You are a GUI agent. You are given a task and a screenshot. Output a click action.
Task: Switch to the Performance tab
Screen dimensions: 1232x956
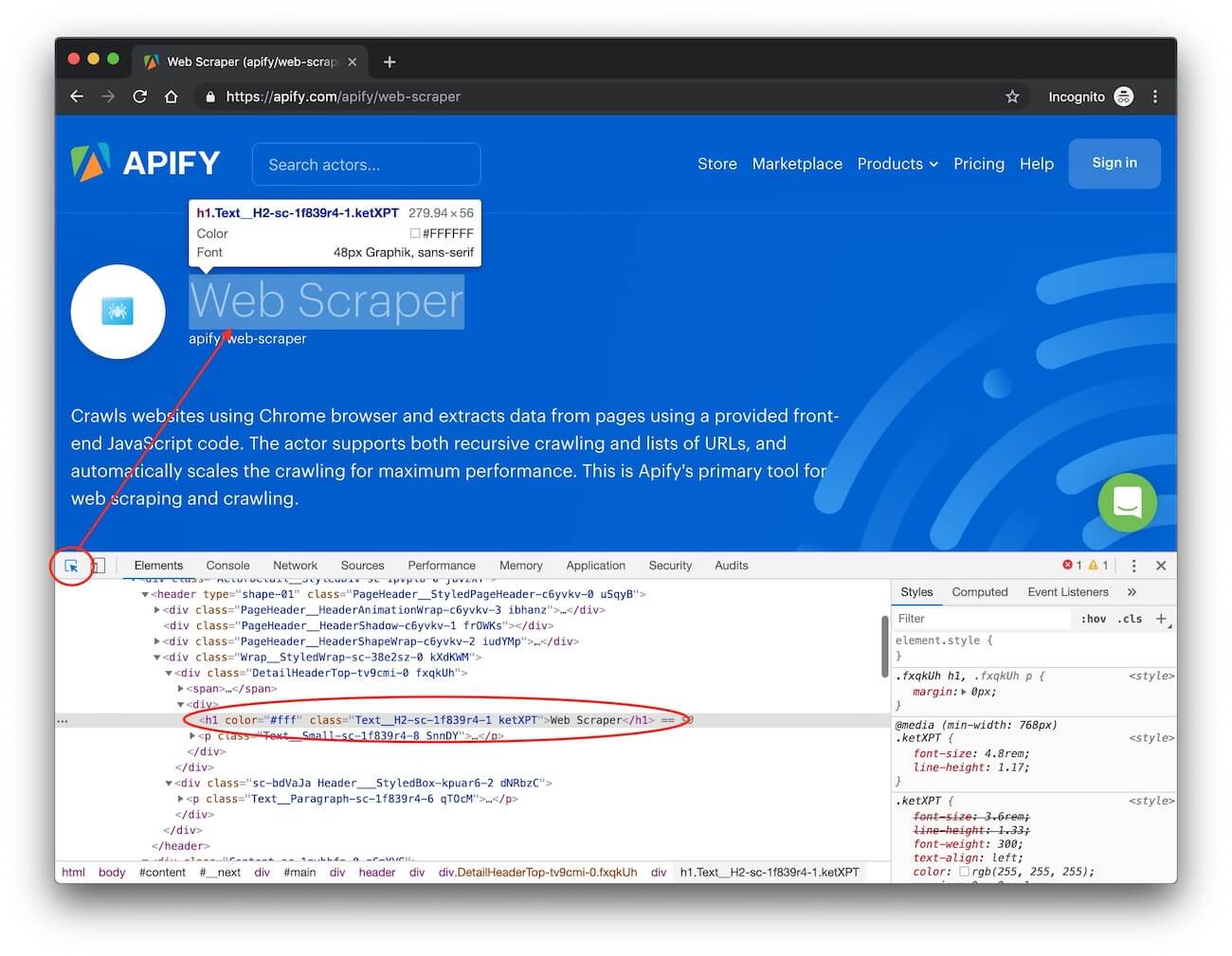coord(442,566)
